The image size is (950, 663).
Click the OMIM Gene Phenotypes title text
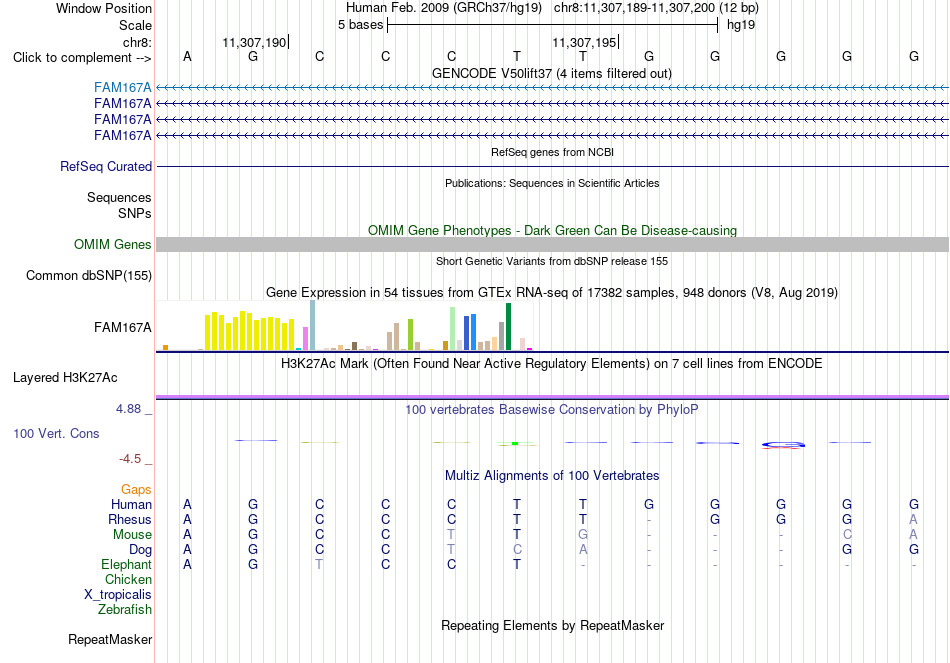pos(552,230)
